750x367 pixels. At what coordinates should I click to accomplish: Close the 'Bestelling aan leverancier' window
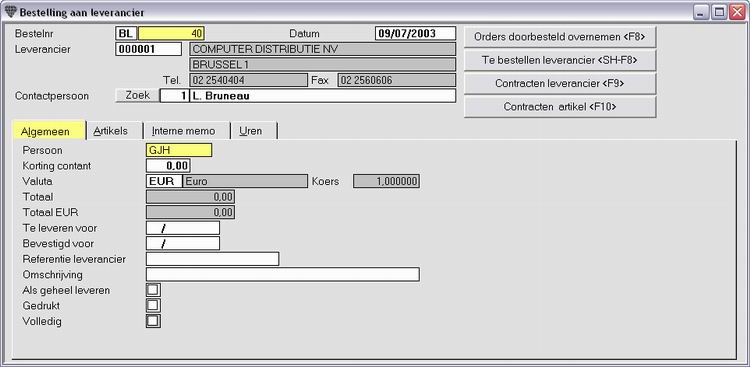(x=737, y=12)
